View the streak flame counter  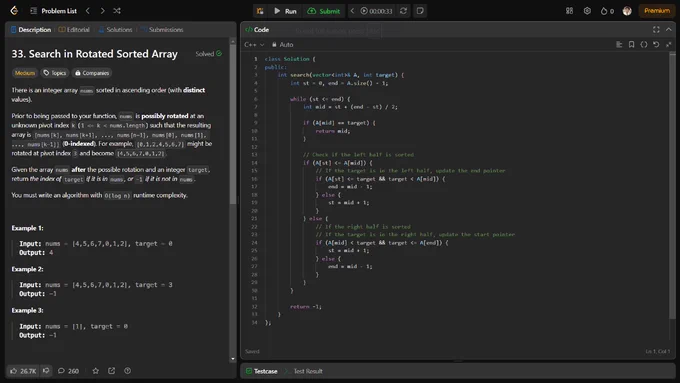coord(607,11)
